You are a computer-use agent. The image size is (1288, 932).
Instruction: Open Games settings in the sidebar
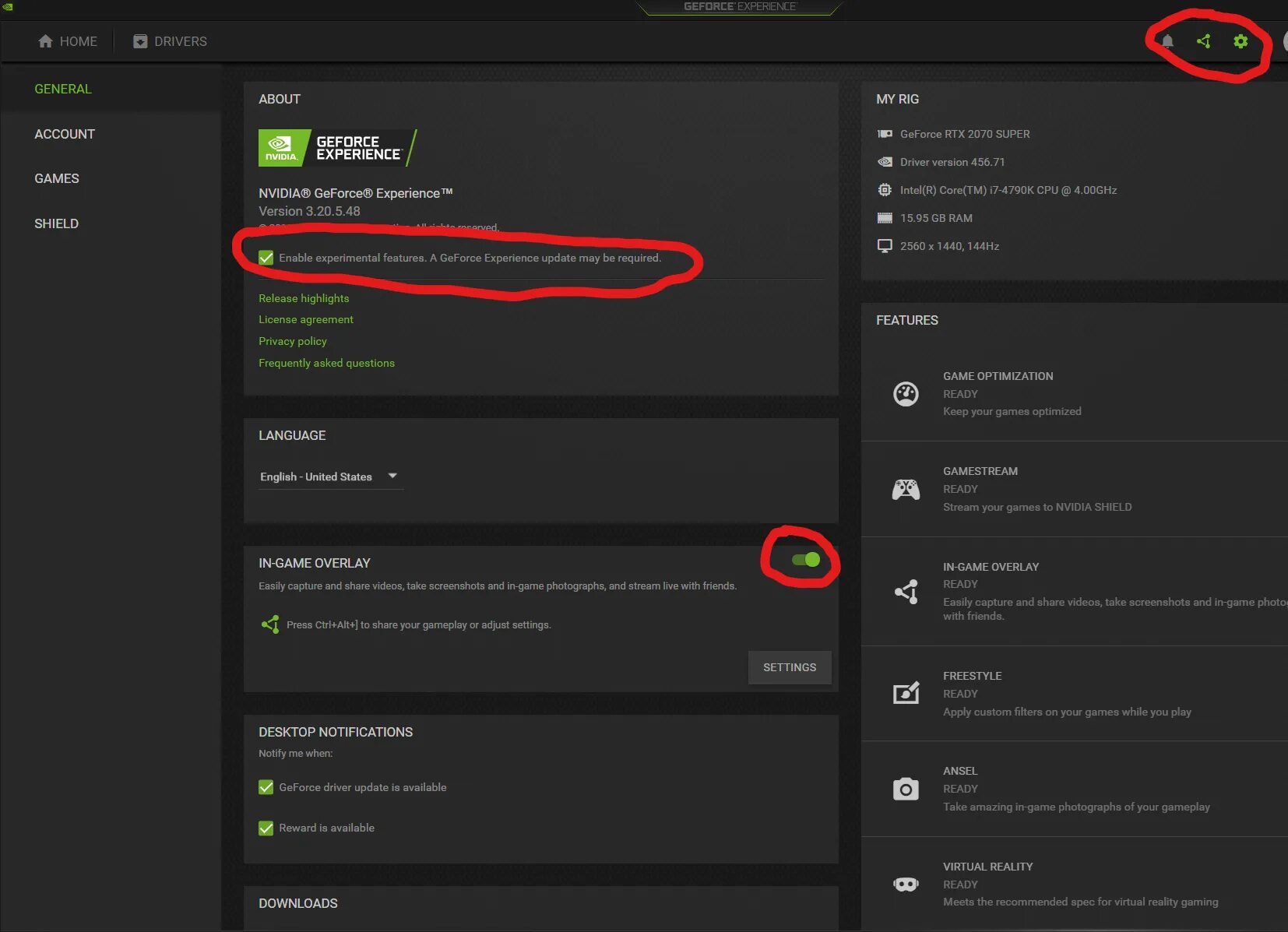57,178
